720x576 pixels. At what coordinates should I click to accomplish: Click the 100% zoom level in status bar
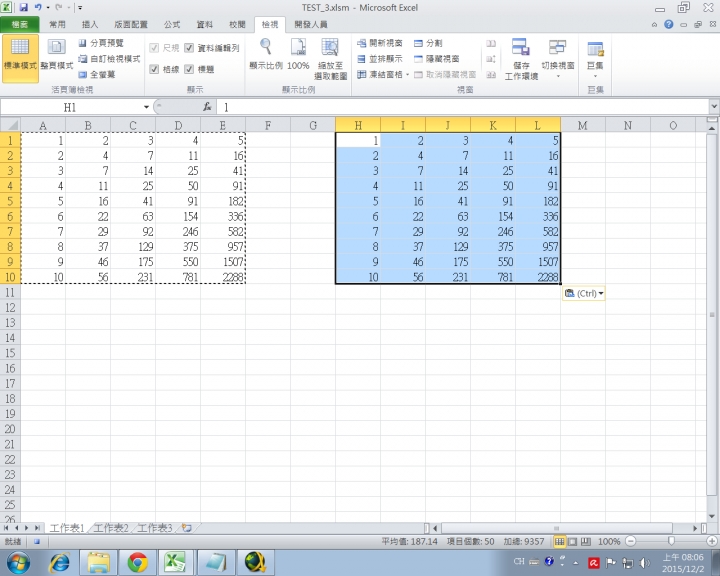609,542
